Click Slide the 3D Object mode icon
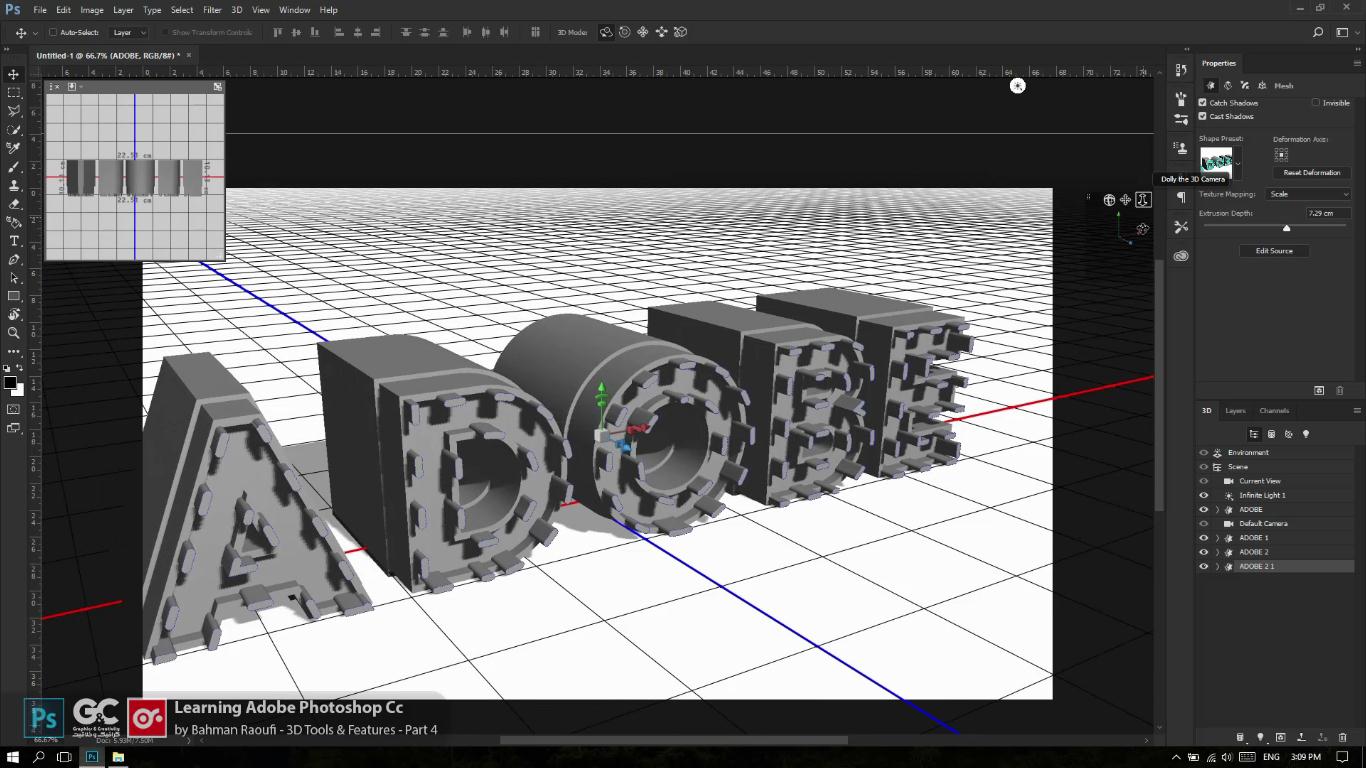Viewport: 1366px width, 768px height. [661, 32]
